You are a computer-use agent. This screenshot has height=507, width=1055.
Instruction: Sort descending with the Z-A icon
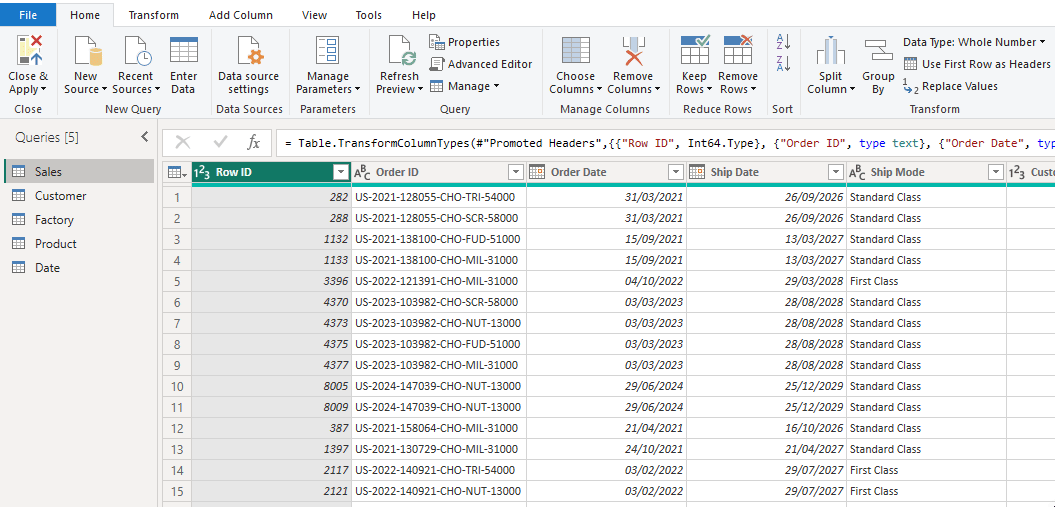tap(783, 64)
